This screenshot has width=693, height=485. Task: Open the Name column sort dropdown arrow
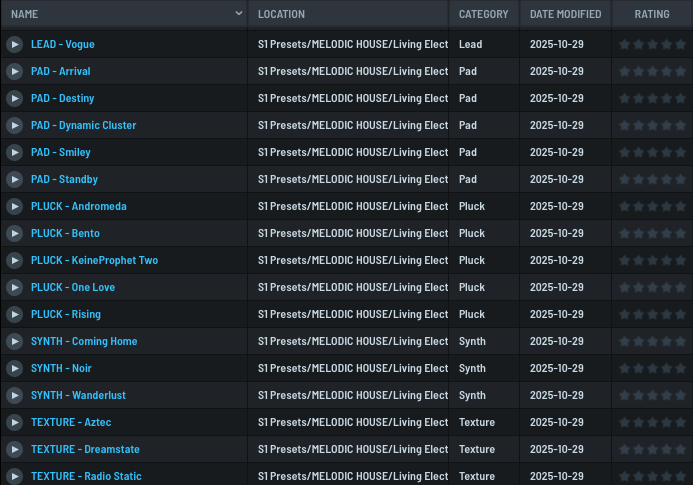[x=239, y=14]
